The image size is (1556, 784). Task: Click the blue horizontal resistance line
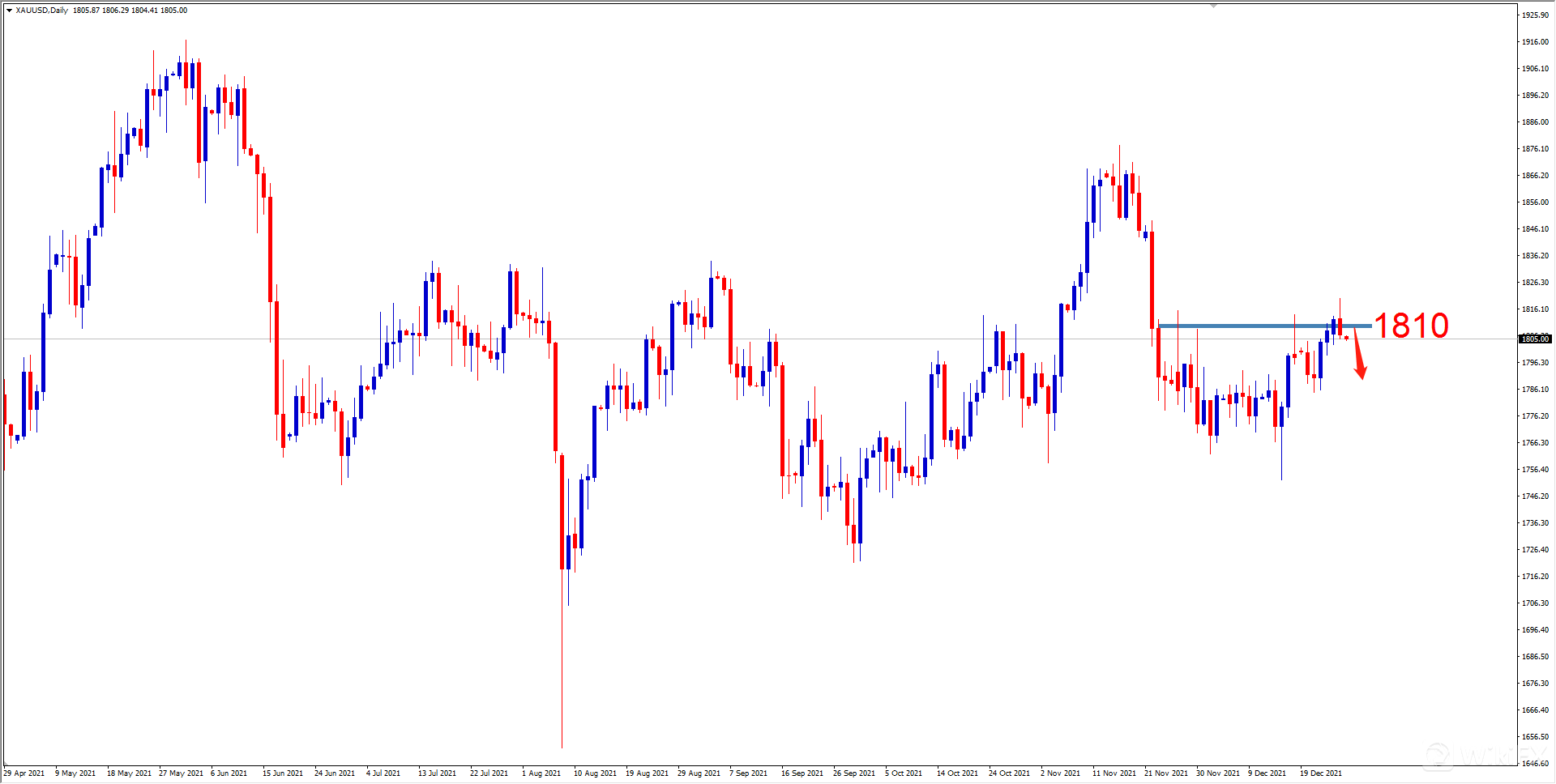click(x=1256, y=325)
